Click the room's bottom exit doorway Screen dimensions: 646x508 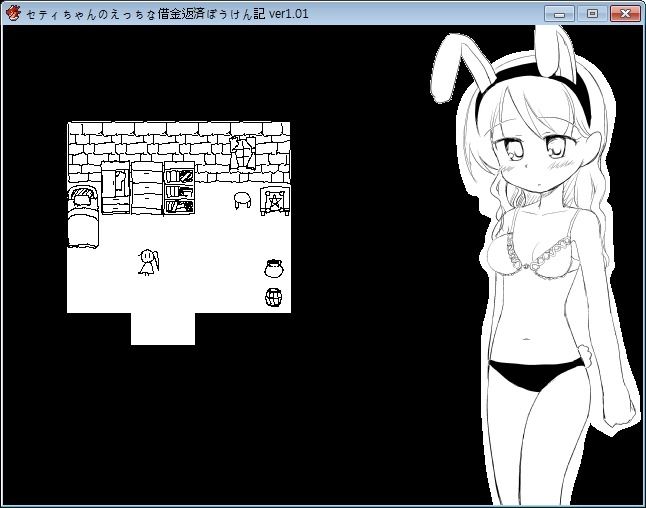point(163,329)
